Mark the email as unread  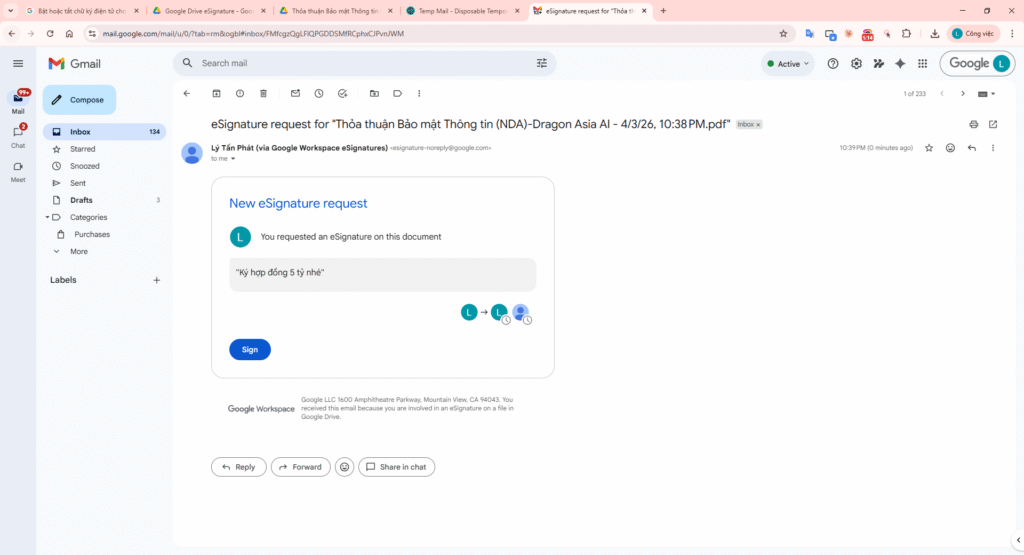click(x=295, y=93)
